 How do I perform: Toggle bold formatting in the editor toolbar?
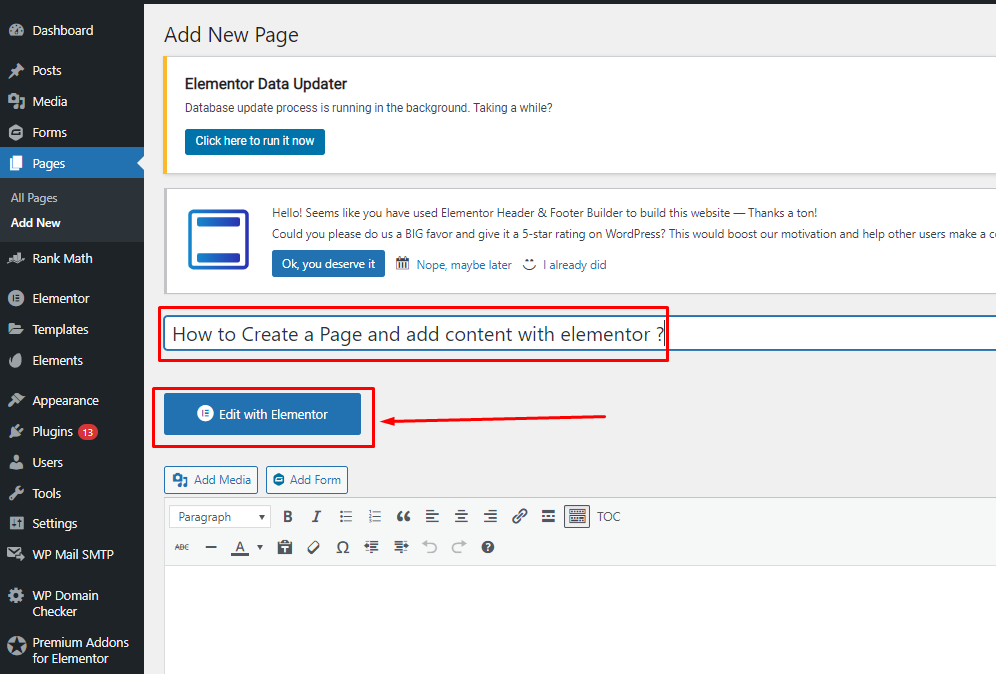coord(288,516)
